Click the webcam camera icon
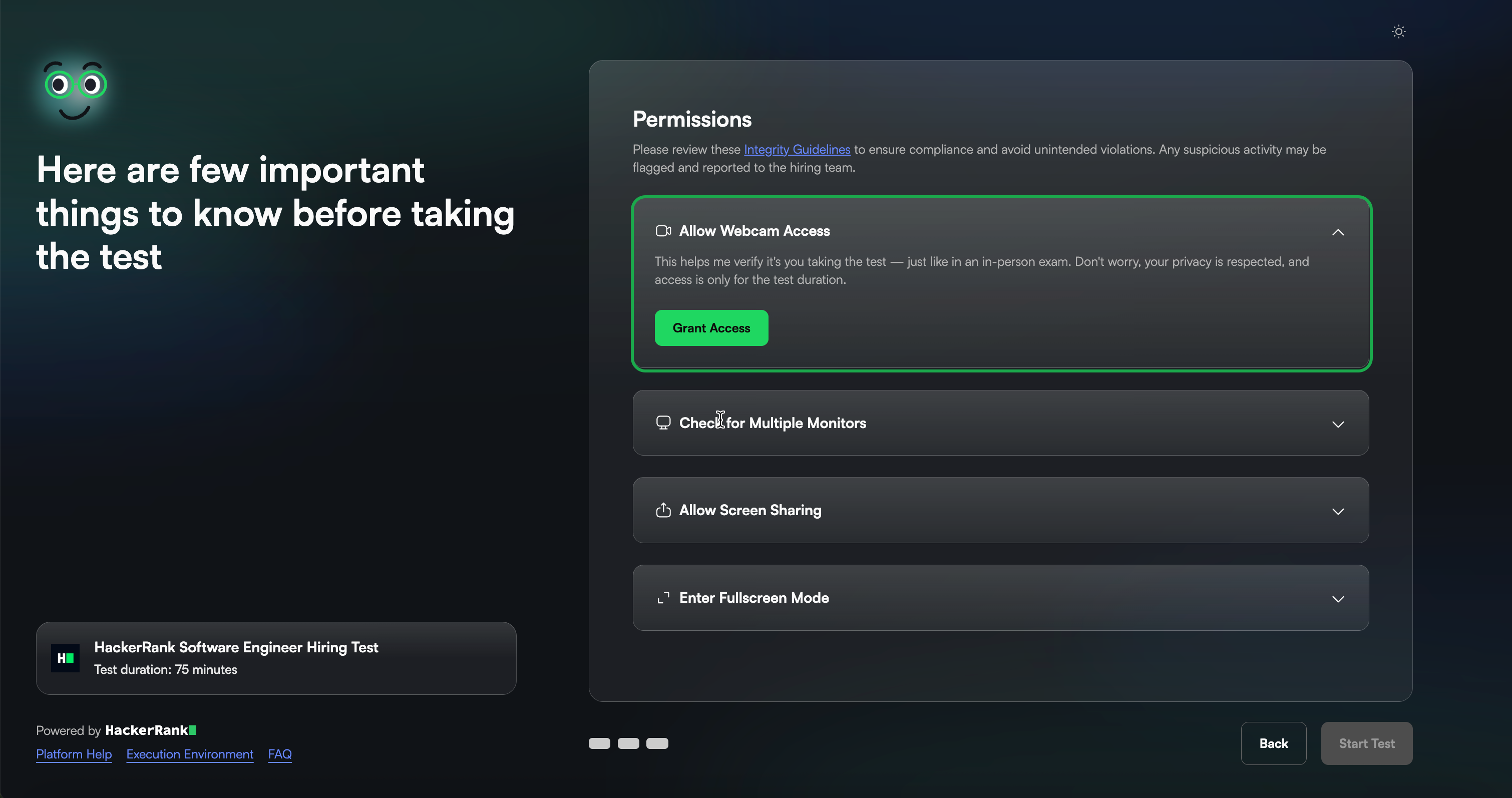Viewport: 1512px width, 798px height. (663, 231)
